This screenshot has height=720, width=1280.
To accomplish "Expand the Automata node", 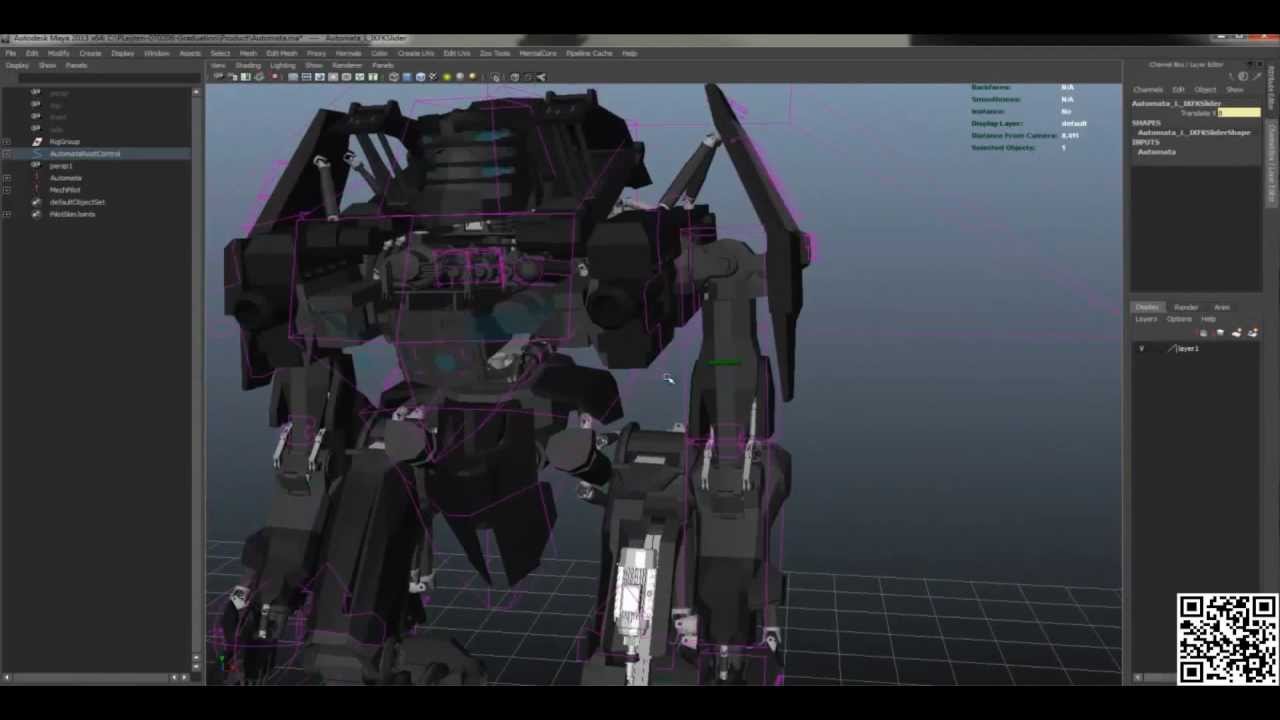I will point(7,177).
